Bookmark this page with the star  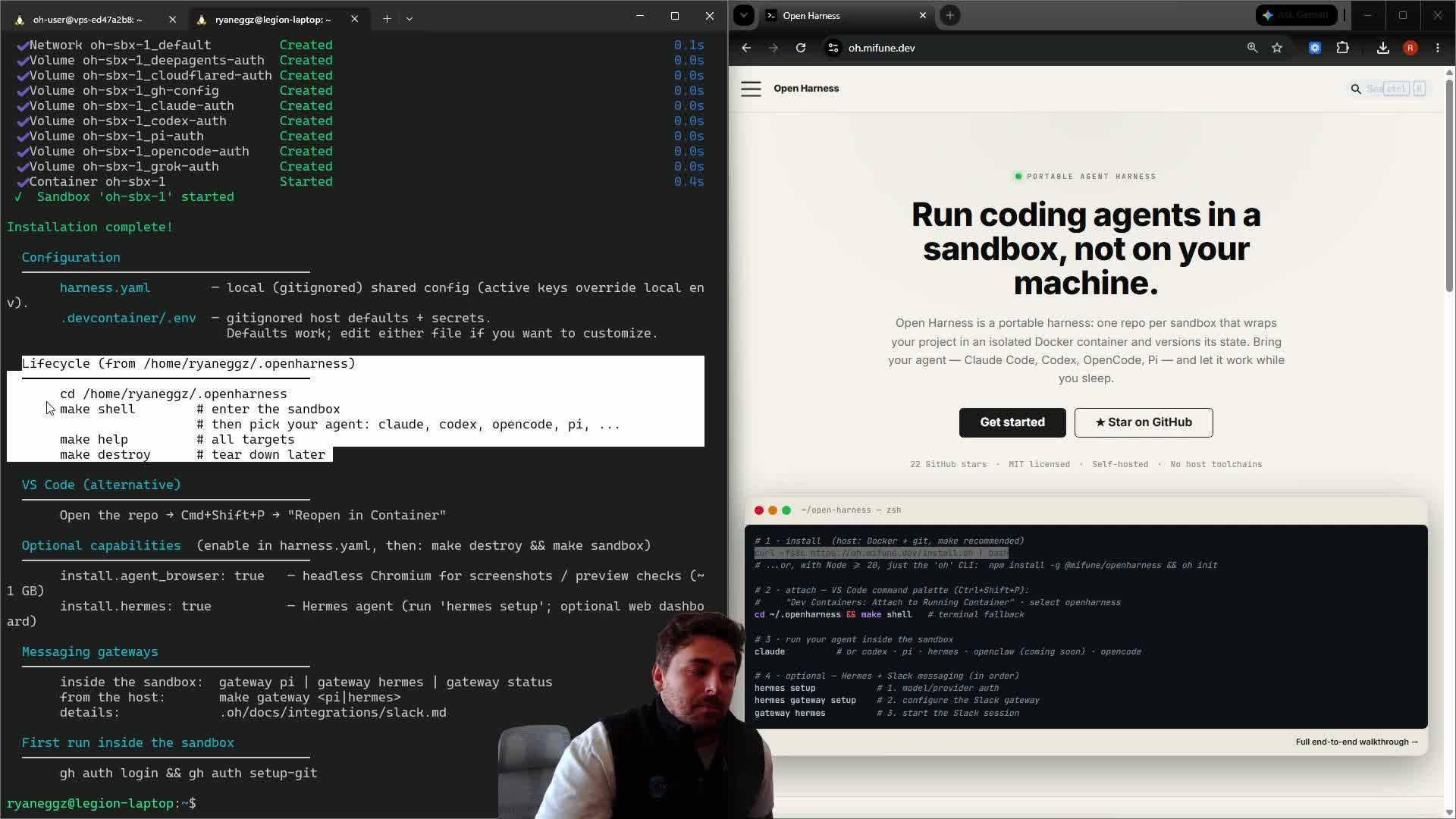1277,48
